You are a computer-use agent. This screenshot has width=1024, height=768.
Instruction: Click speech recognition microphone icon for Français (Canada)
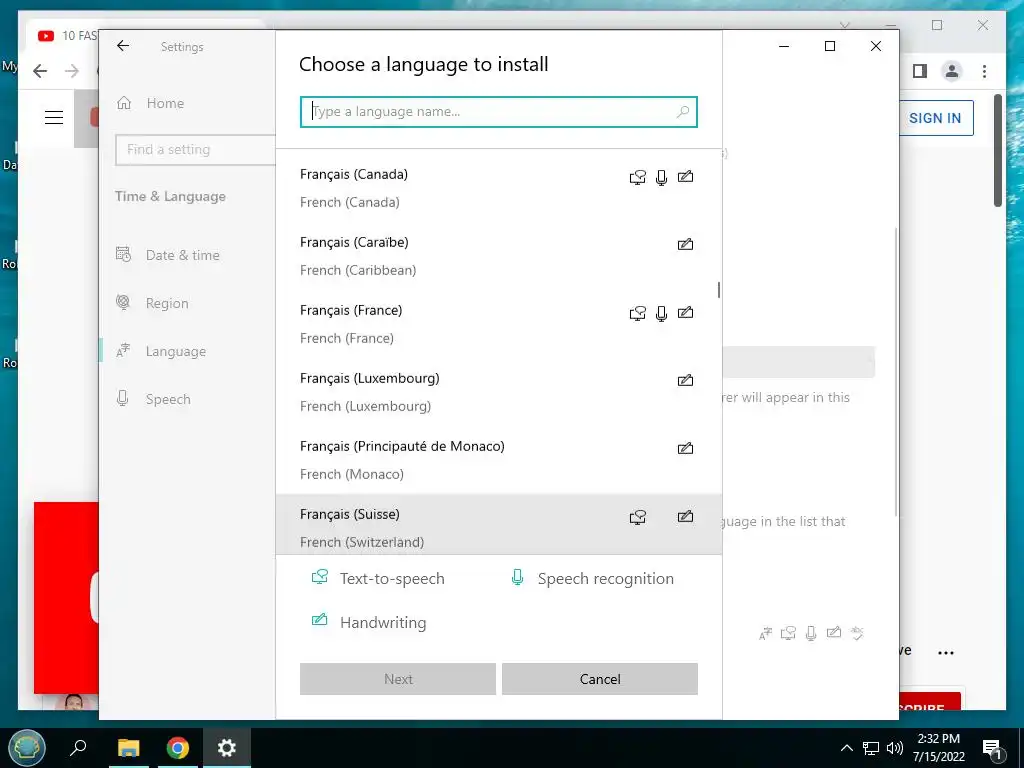pyautogui.click(x=662, y=177)
